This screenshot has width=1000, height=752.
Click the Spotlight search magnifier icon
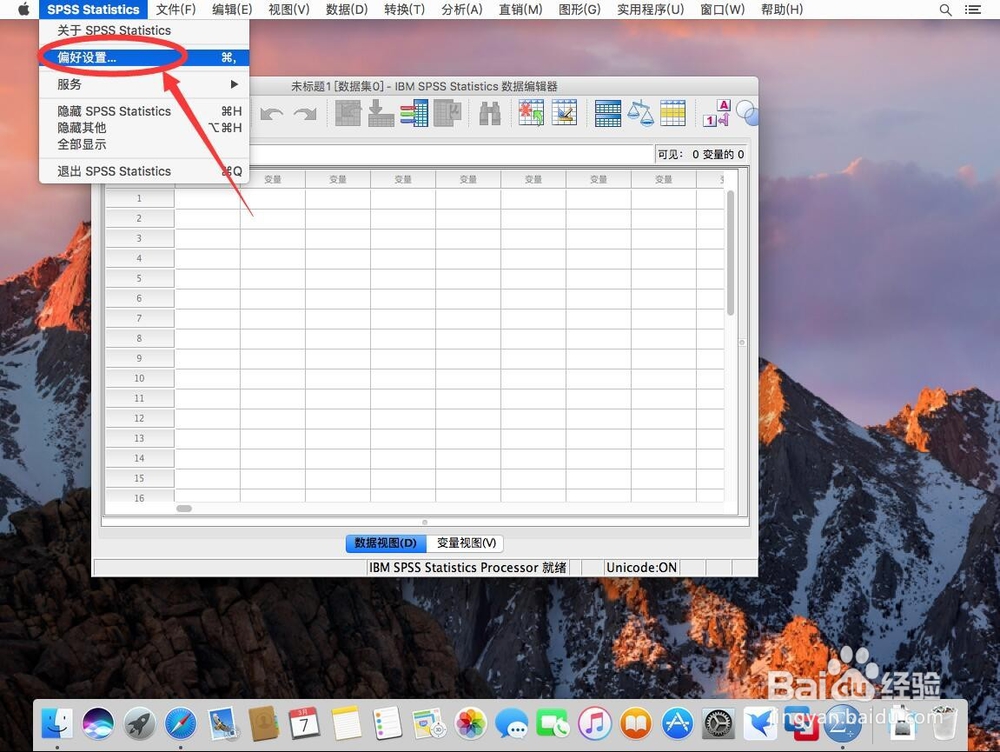click(945, 10)
